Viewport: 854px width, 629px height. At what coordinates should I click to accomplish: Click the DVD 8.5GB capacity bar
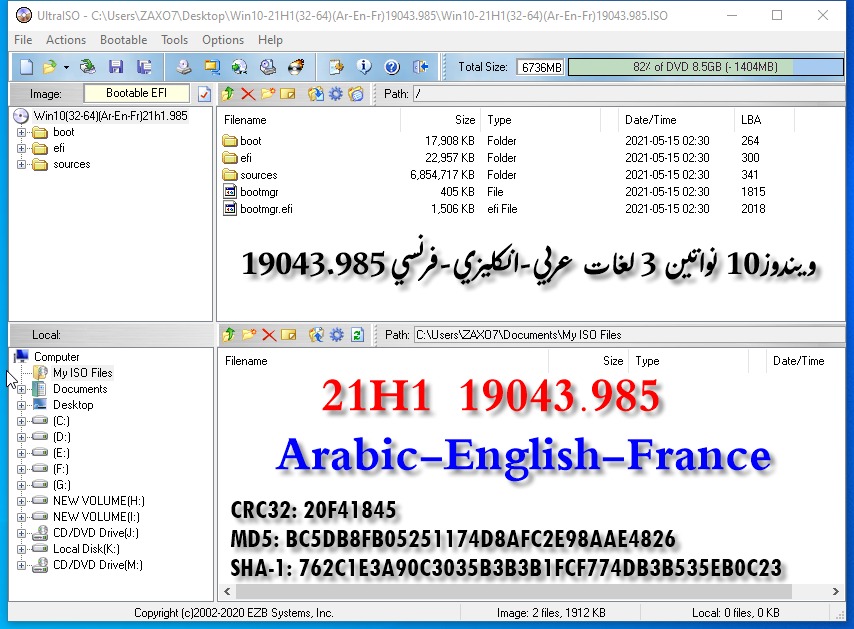coord(705,67)
